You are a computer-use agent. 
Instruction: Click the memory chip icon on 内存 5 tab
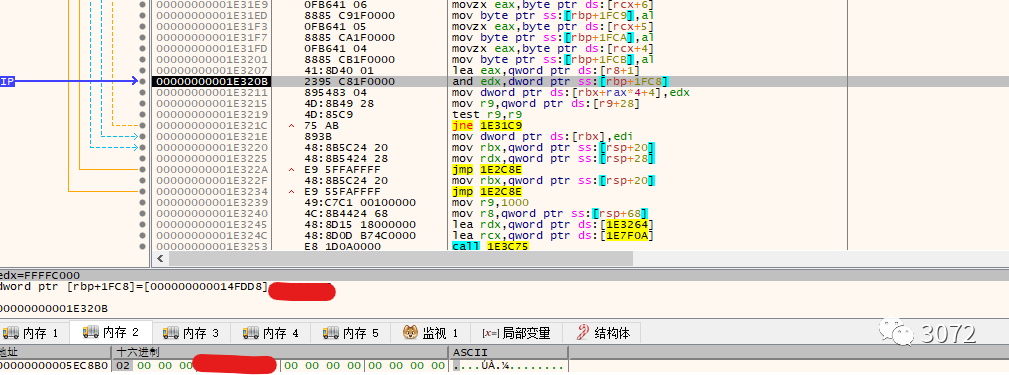331,333
